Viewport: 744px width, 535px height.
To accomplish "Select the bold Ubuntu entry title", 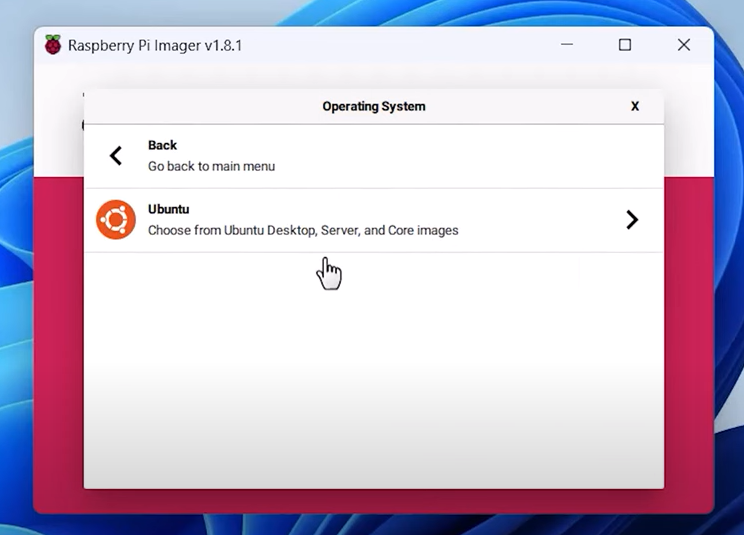I will coord(168,209).
